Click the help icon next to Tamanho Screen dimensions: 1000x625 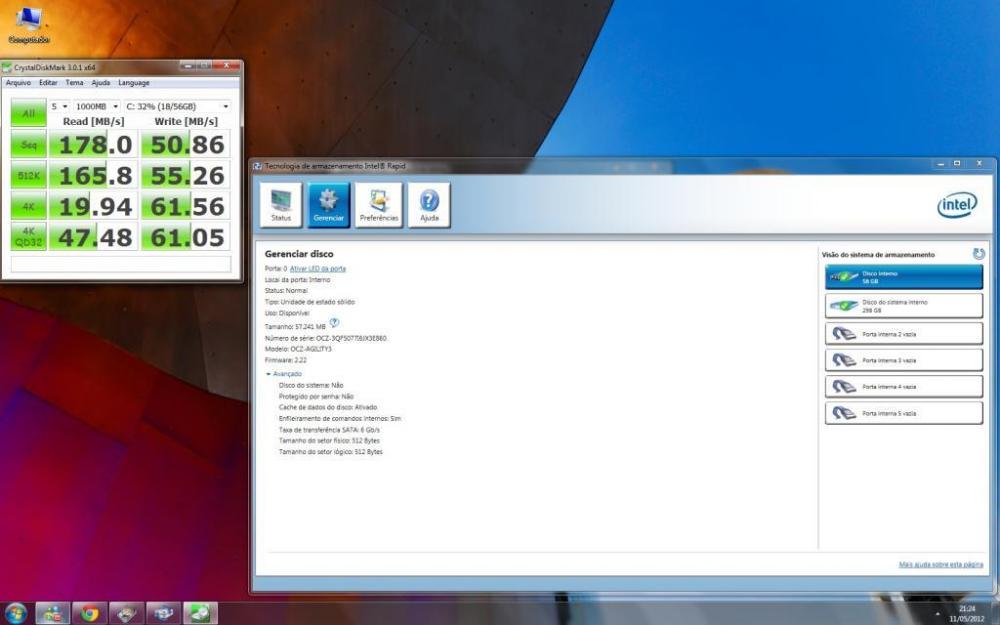pos(334,322)
